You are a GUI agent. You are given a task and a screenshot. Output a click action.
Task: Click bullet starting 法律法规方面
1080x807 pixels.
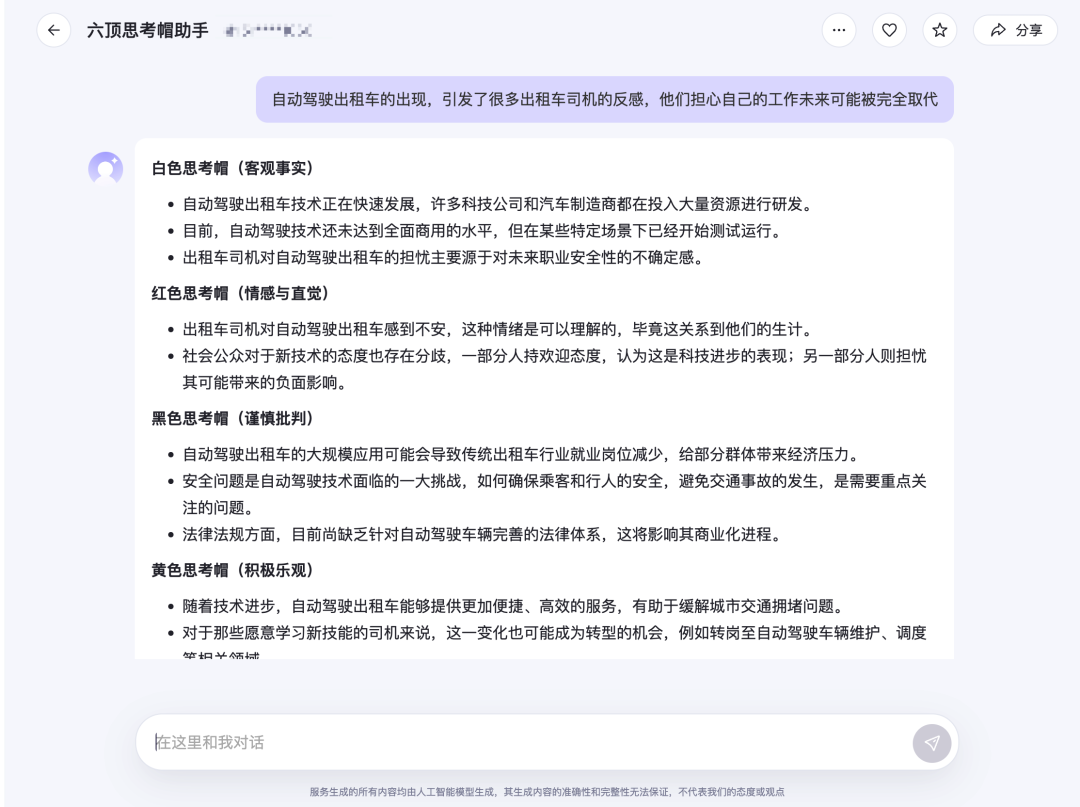pos(484,535)
